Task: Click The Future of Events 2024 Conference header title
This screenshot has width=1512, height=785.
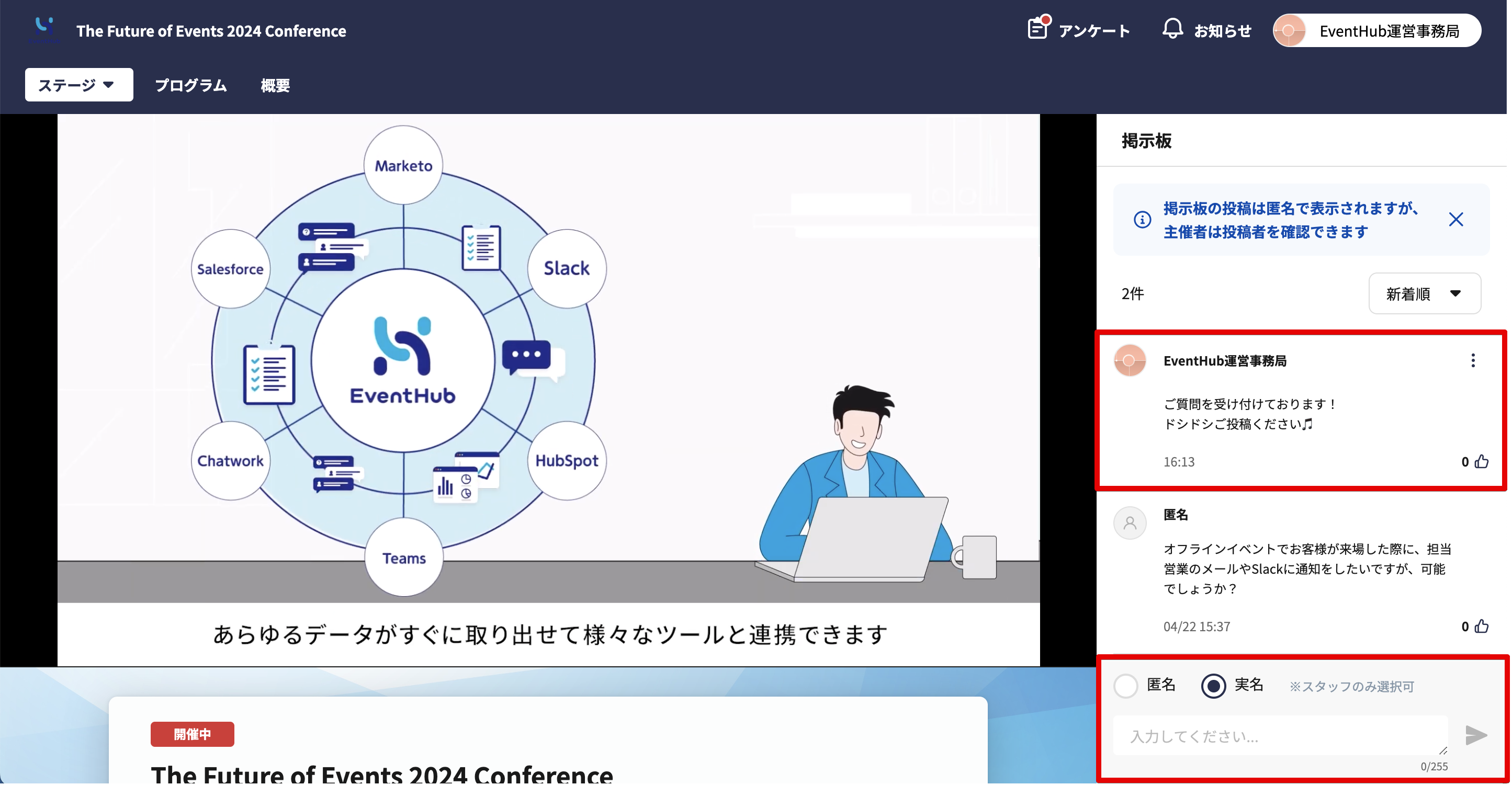Action: pyautogui.click(x=211, y=30)
